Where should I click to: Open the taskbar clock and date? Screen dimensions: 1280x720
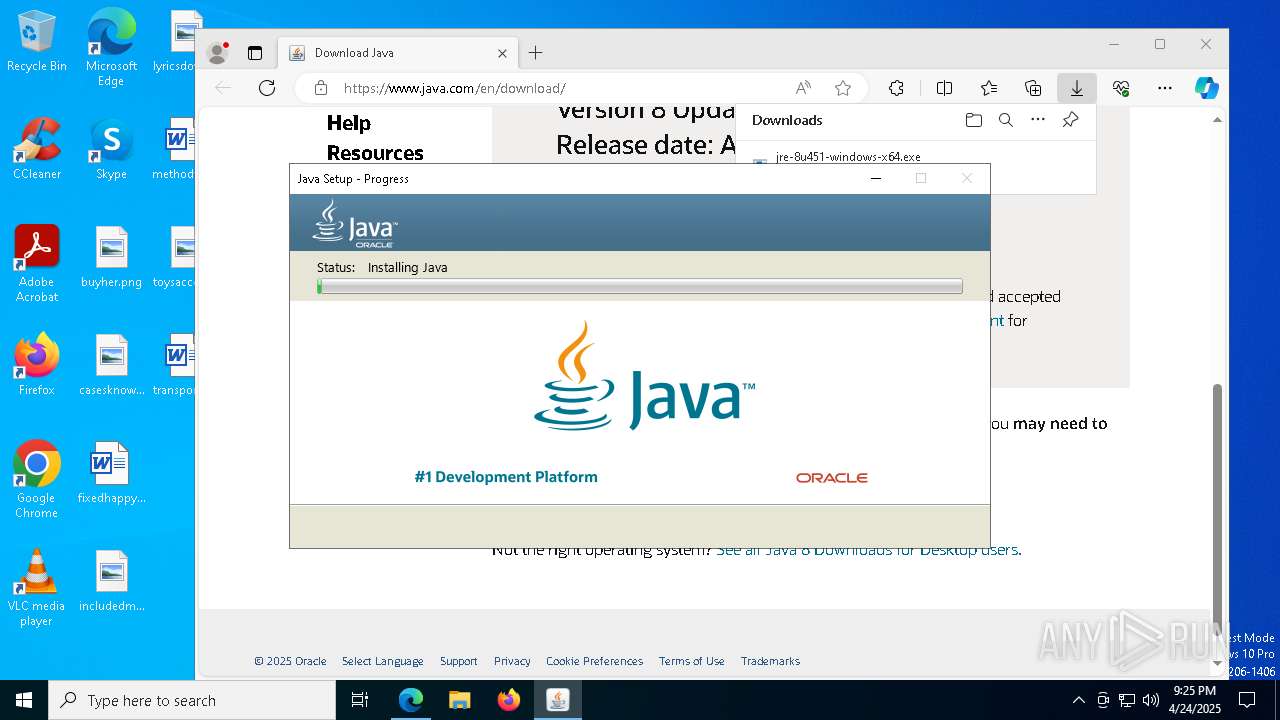coord(1194,700)
